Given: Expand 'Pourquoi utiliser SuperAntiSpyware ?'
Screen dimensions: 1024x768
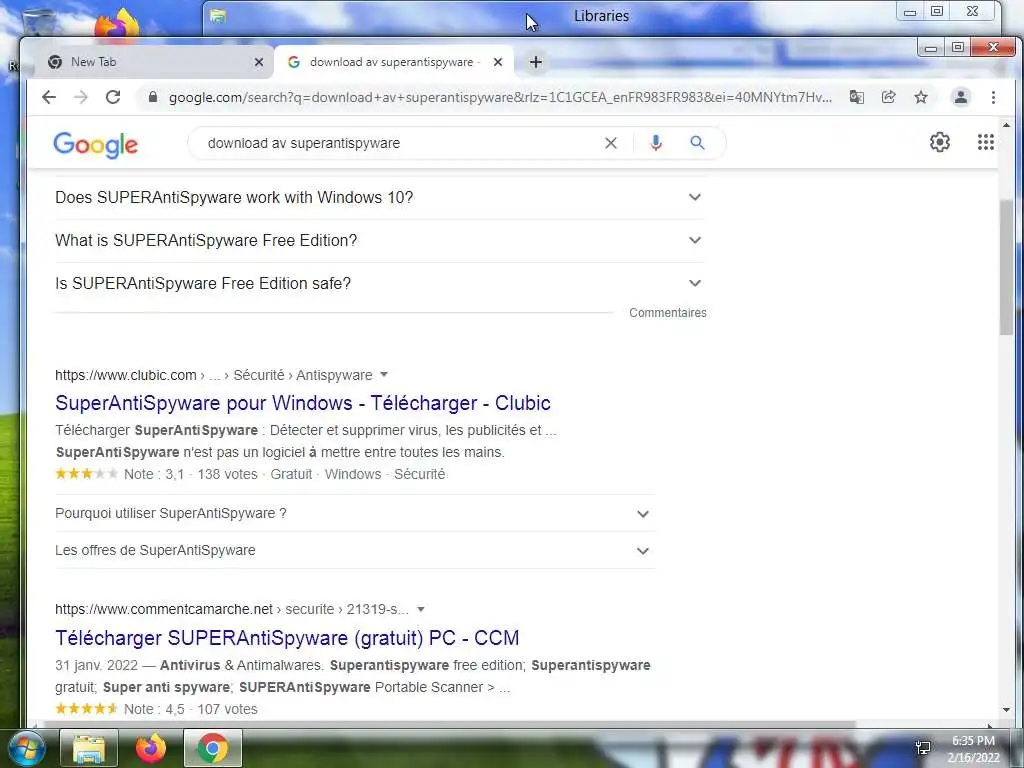Looking at the screenshot, I should pos(355,513).
